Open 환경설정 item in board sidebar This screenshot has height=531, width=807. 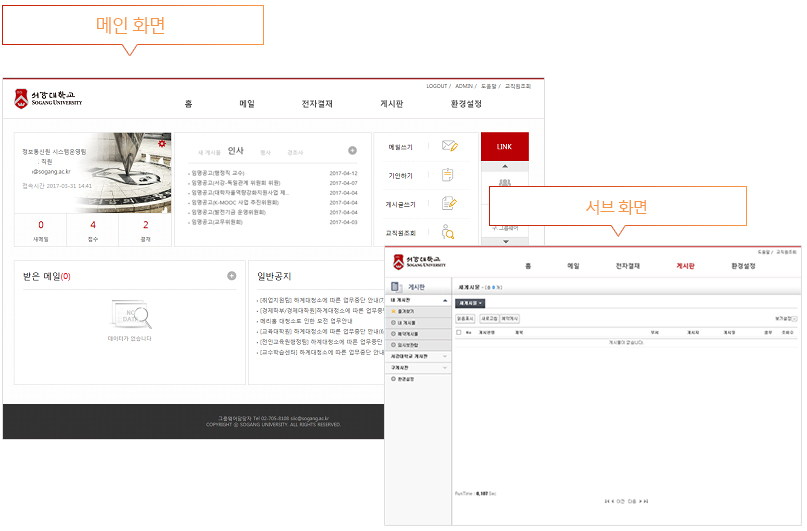pyautogui.click(x=406, y=379)
